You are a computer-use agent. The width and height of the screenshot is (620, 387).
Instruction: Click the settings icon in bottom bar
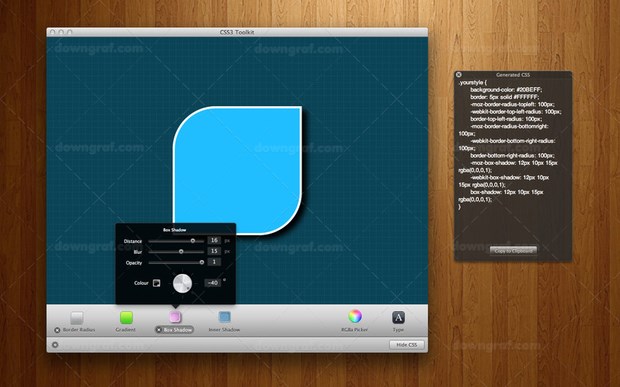coord(55,345)
